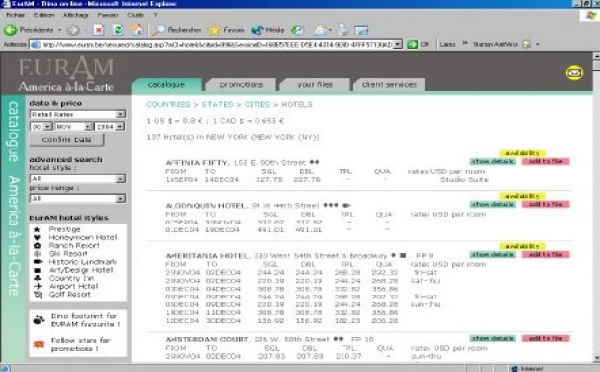Click the Dino footprint icon
The height and width of the screenshot is (372, 600).
click(x=39, y=320)
